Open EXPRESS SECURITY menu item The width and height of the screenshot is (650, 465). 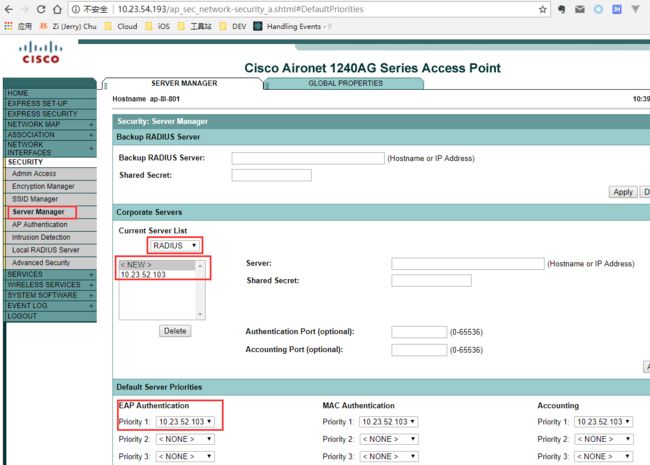pos(42,114)
